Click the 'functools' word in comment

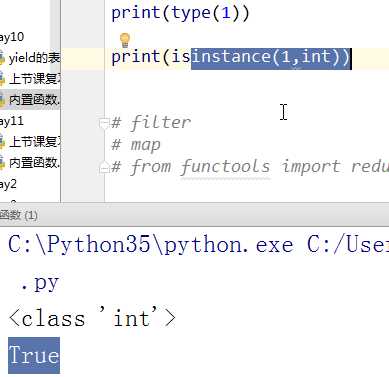point(225,167)
